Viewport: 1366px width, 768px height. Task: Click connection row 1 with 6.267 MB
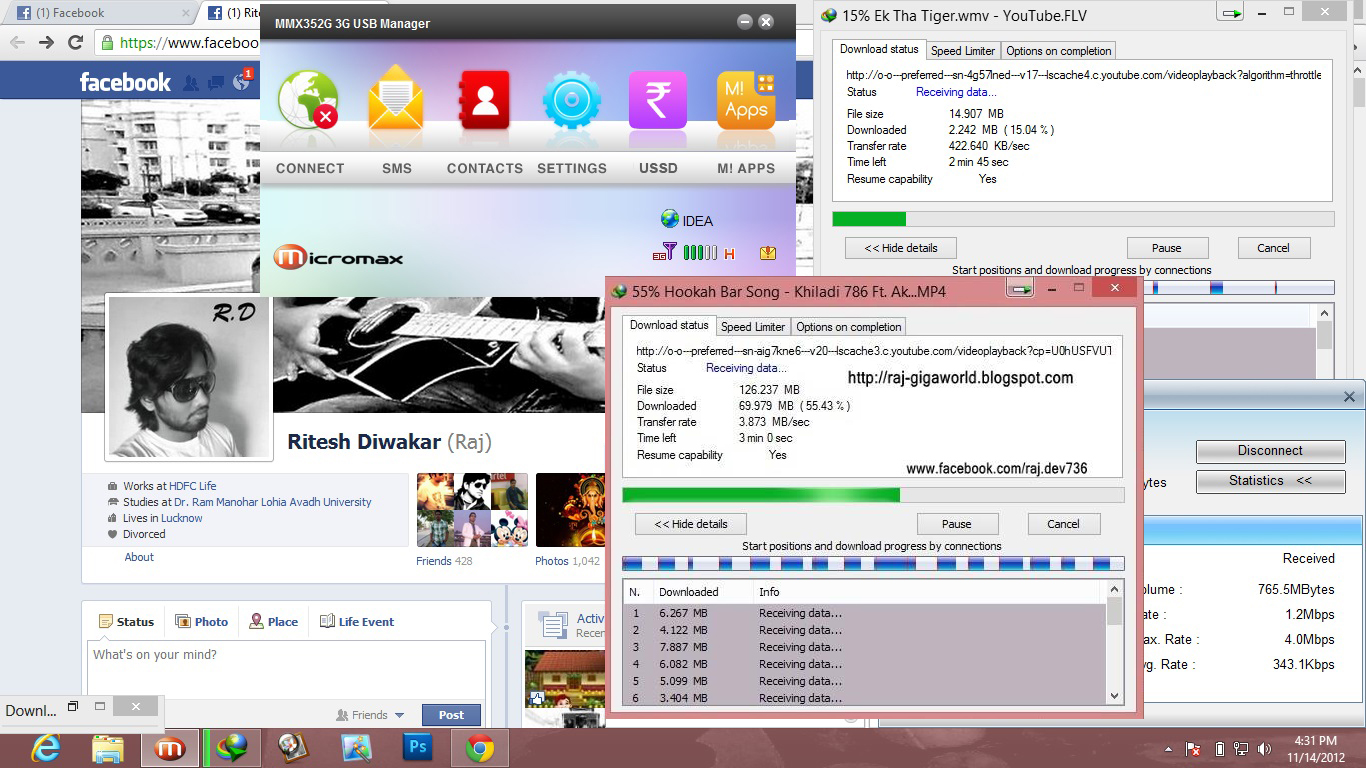click(x=864, y=613)
